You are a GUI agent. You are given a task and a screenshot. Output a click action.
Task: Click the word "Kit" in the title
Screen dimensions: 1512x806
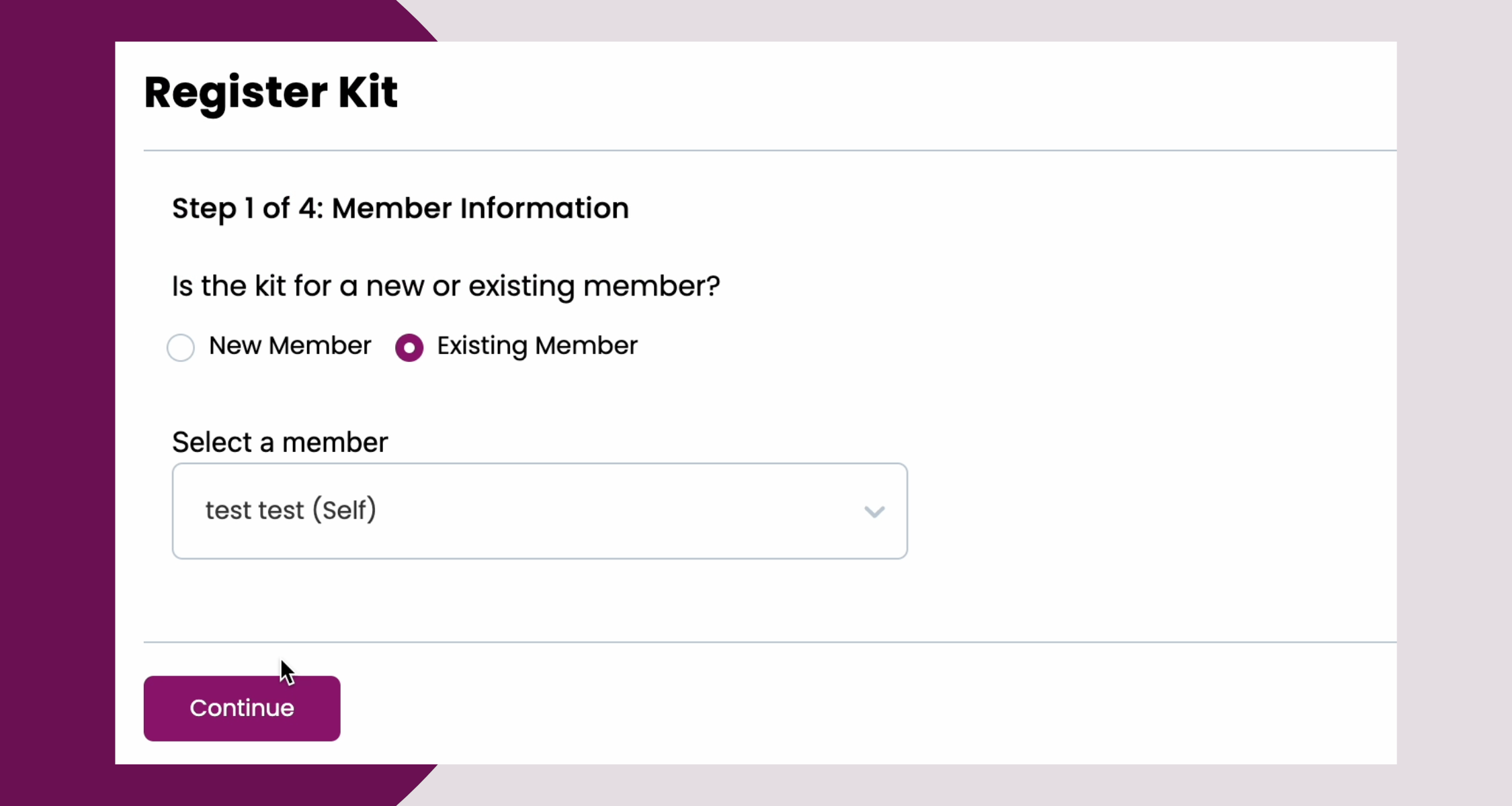click(368, 92)
